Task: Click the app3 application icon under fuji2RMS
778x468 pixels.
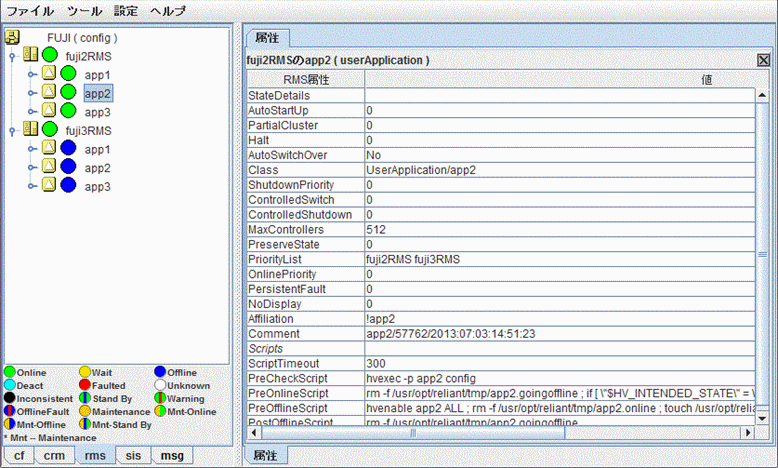Action: (49, 110)
